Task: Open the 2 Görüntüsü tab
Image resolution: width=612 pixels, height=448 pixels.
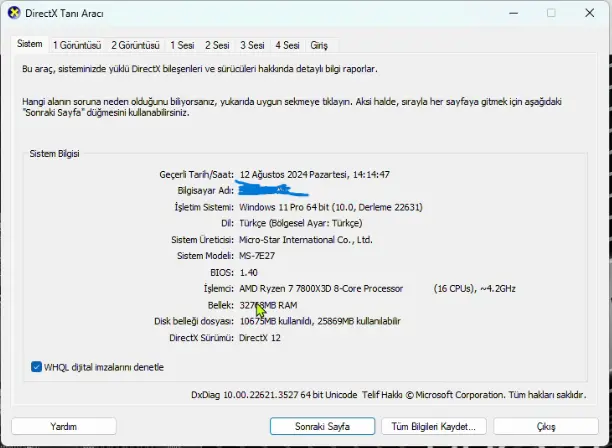Action: pos(135,45)
